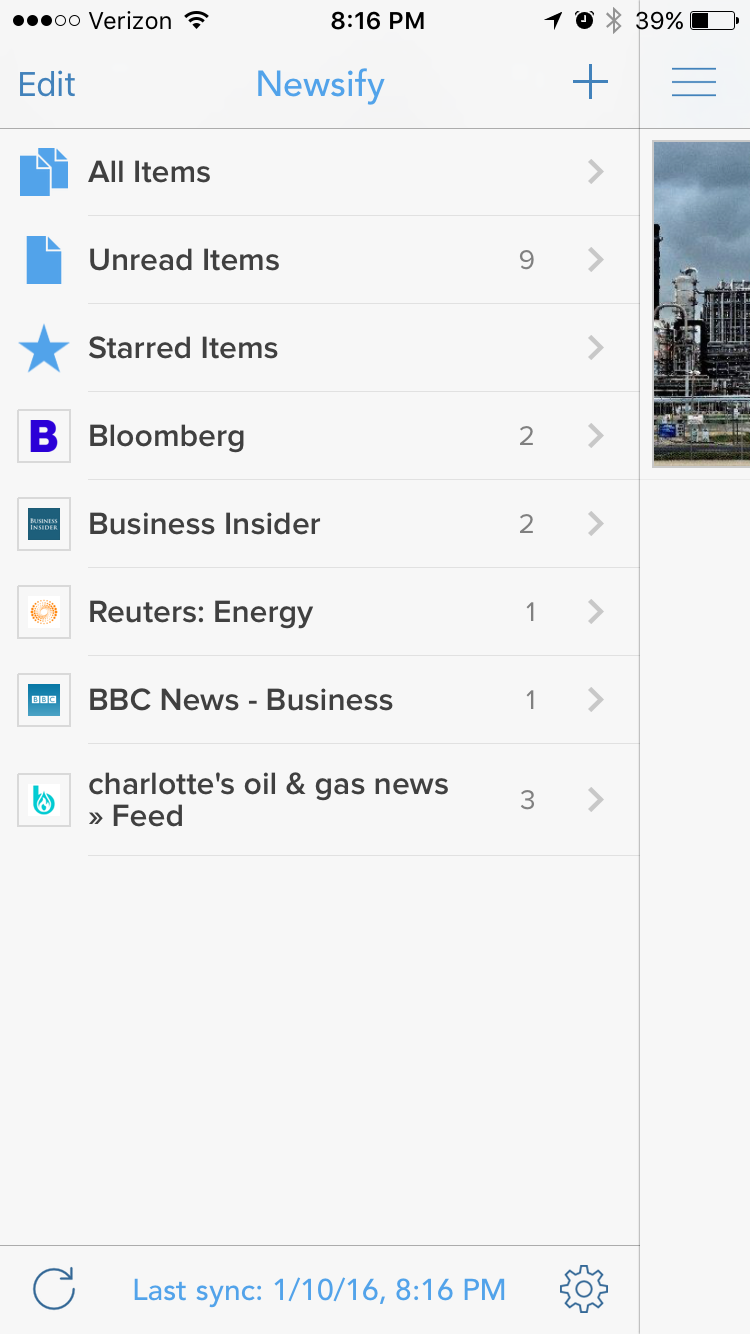
Task: Expand the Unread Items chevron
Action: coord(596,260)
